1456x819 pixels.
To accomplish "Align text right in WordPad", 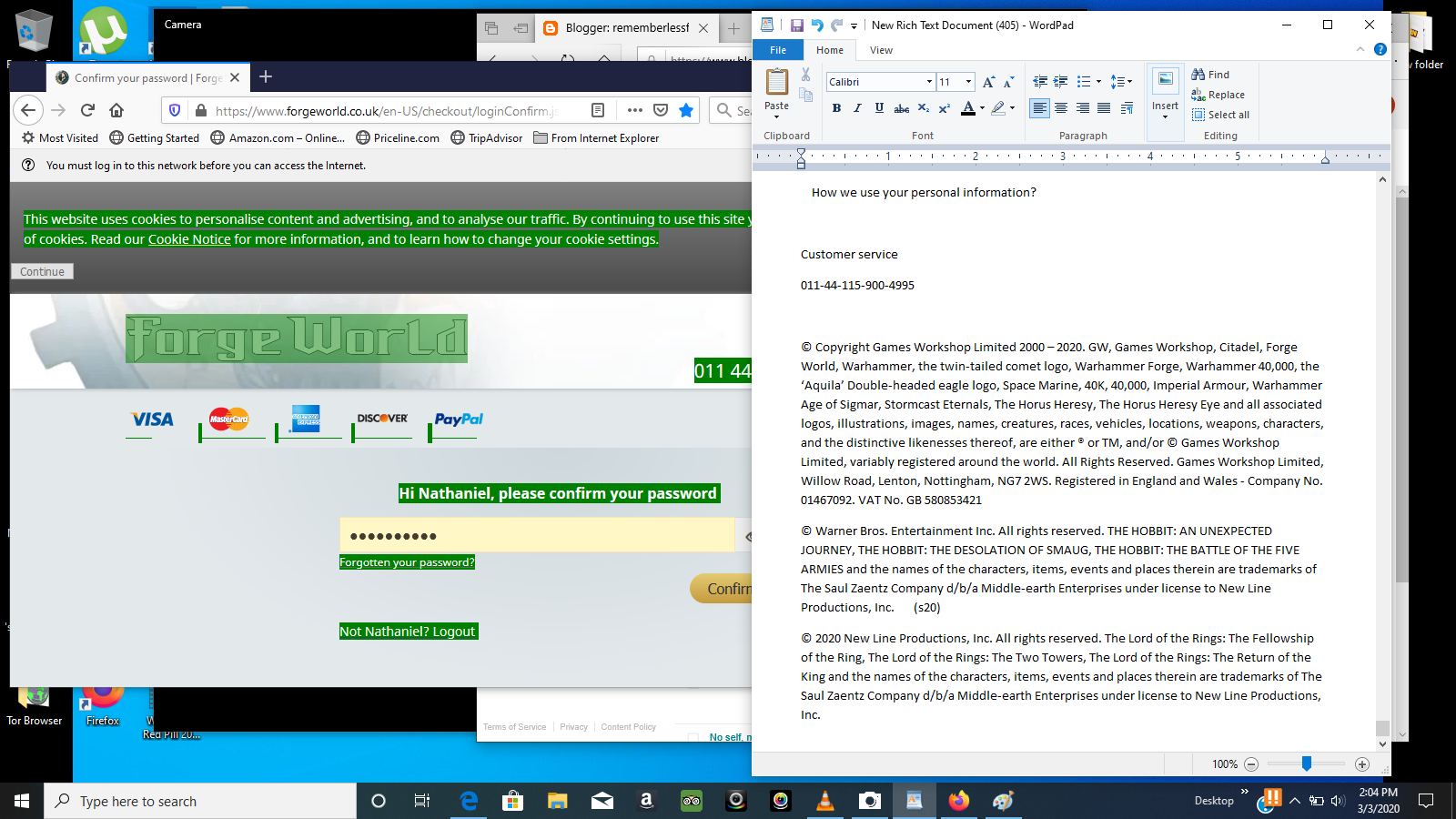I will click(1083, 108).
